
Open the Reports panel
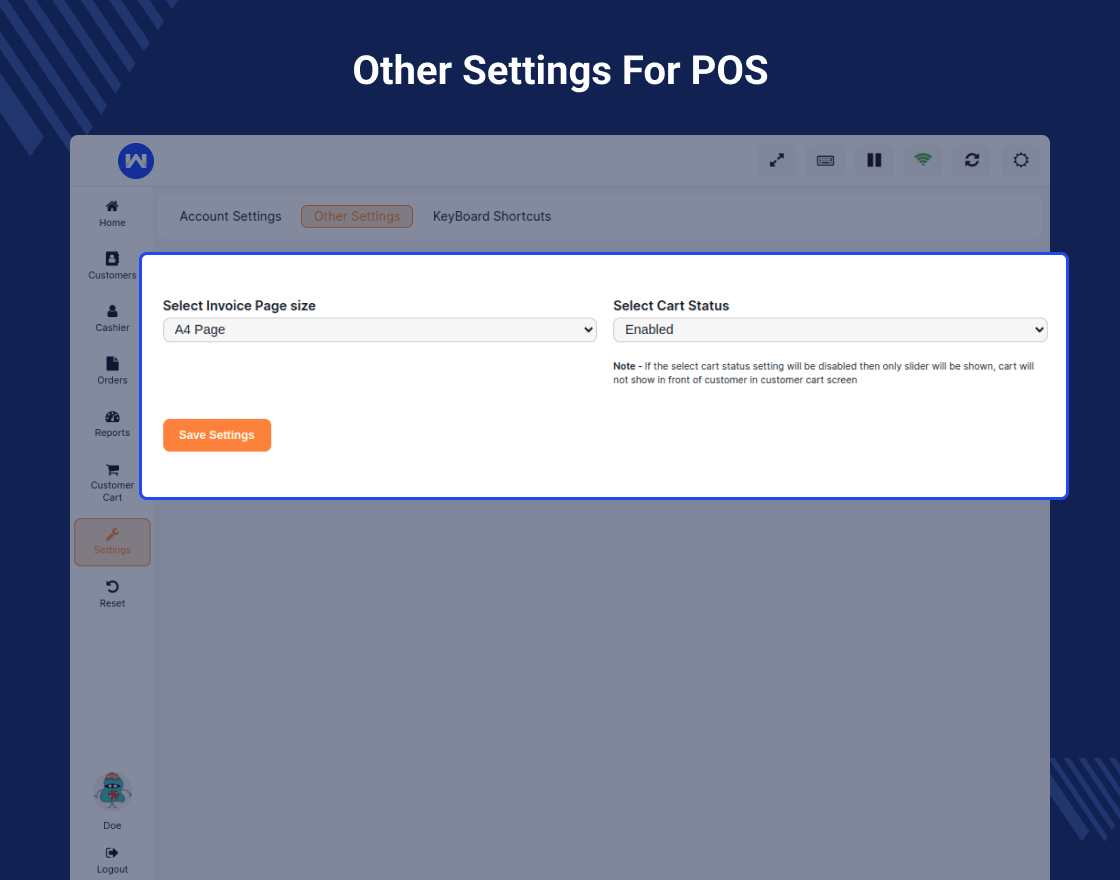112,424
